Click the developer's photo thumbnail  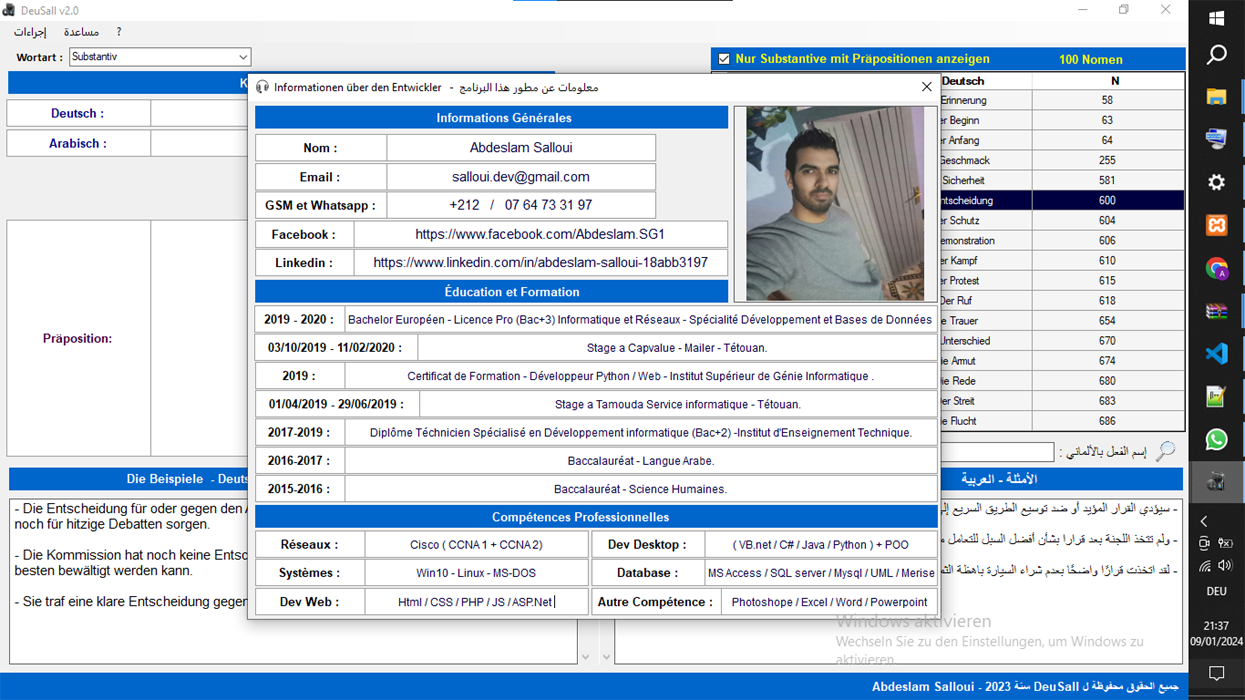click(x=835, y=204)
